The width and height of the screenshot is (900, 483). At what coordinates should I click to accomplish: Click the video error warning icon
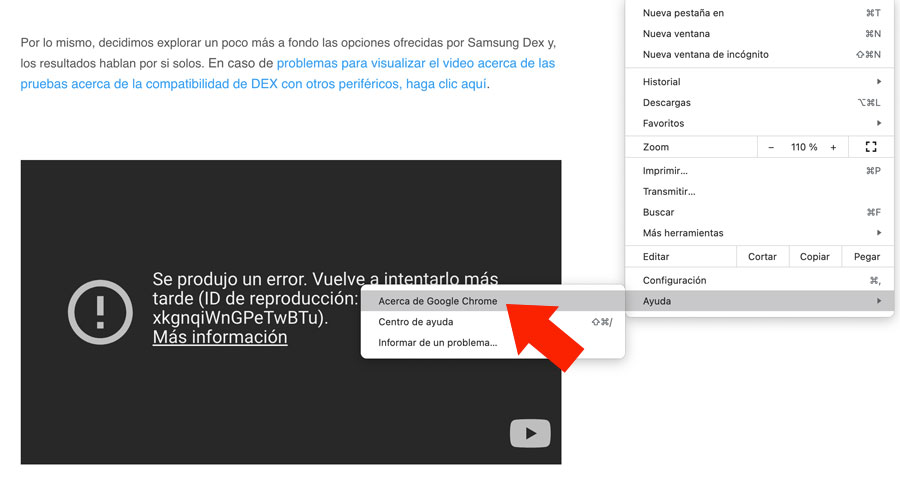[100, 312]
